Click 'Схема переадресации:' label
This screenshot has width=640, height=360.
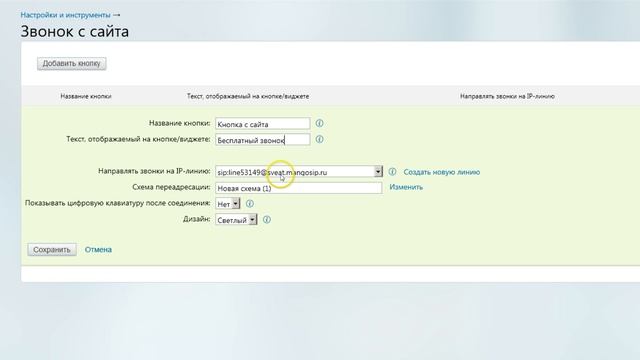(x=171, y=187)
